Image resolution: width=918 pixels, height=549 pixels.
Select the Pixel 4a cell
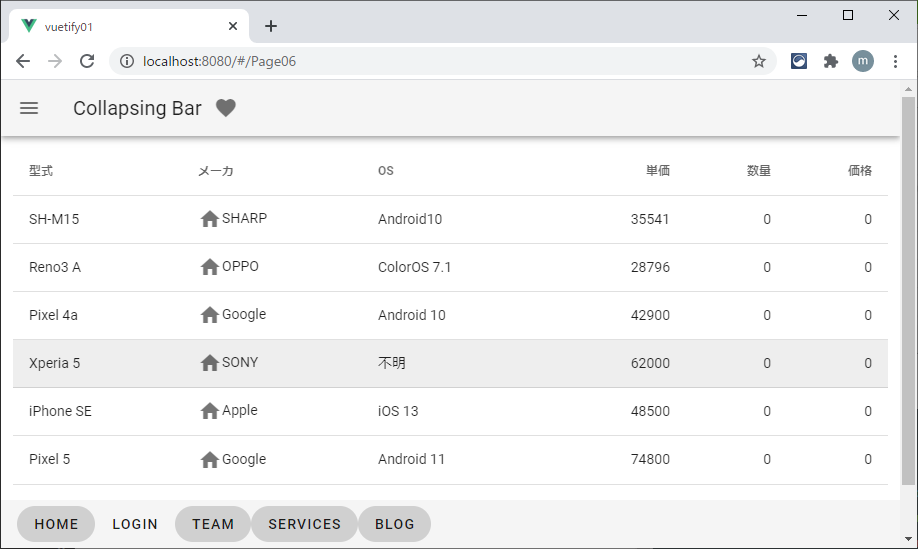click(x=53, y=315)
